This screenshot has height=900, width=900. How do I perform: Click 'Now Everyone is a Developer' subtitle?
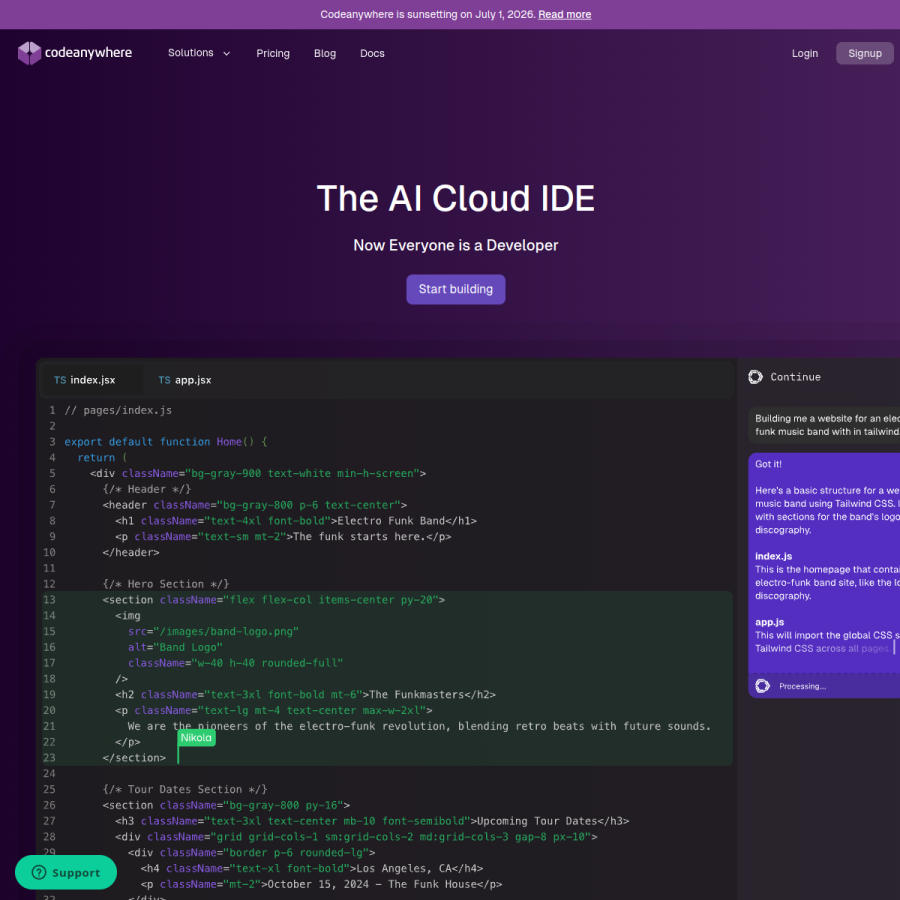point(456,246)
